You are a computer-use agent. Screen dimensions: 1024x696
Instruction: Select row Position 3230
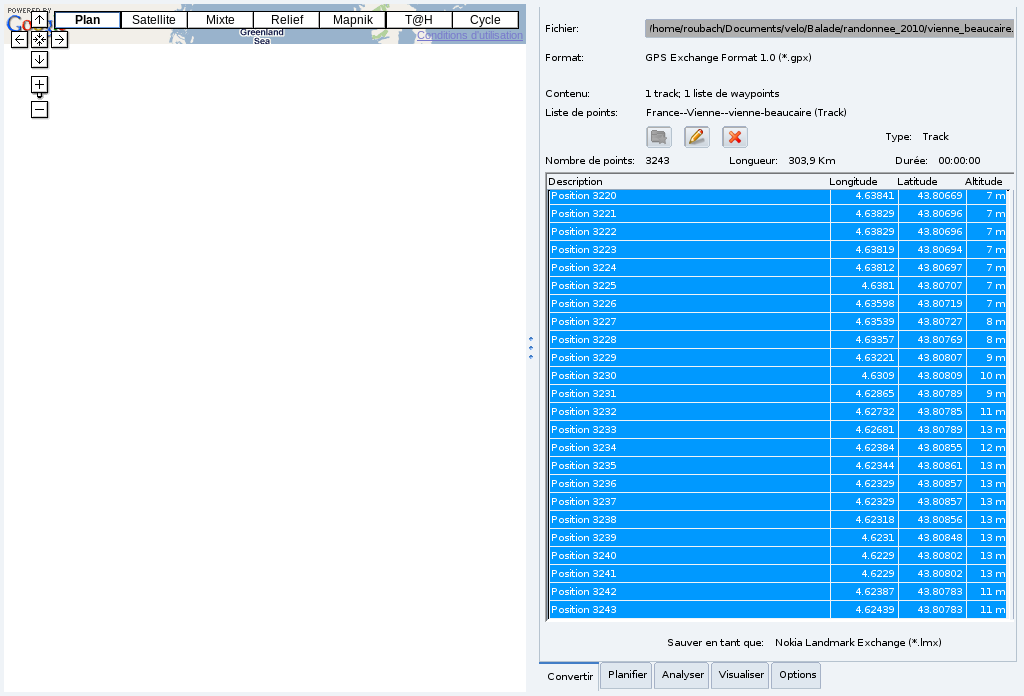(777, 375)
